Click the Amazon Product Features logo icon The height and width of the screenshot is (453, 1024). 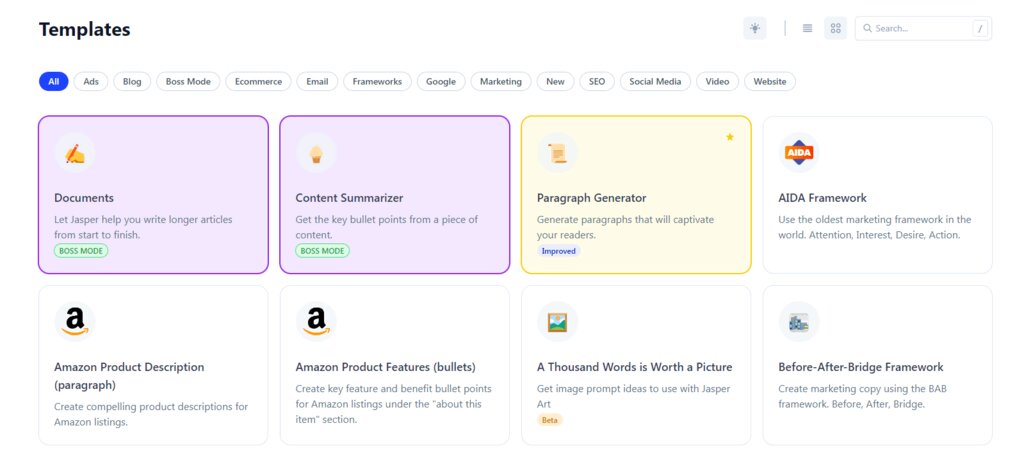coord(316,322)
